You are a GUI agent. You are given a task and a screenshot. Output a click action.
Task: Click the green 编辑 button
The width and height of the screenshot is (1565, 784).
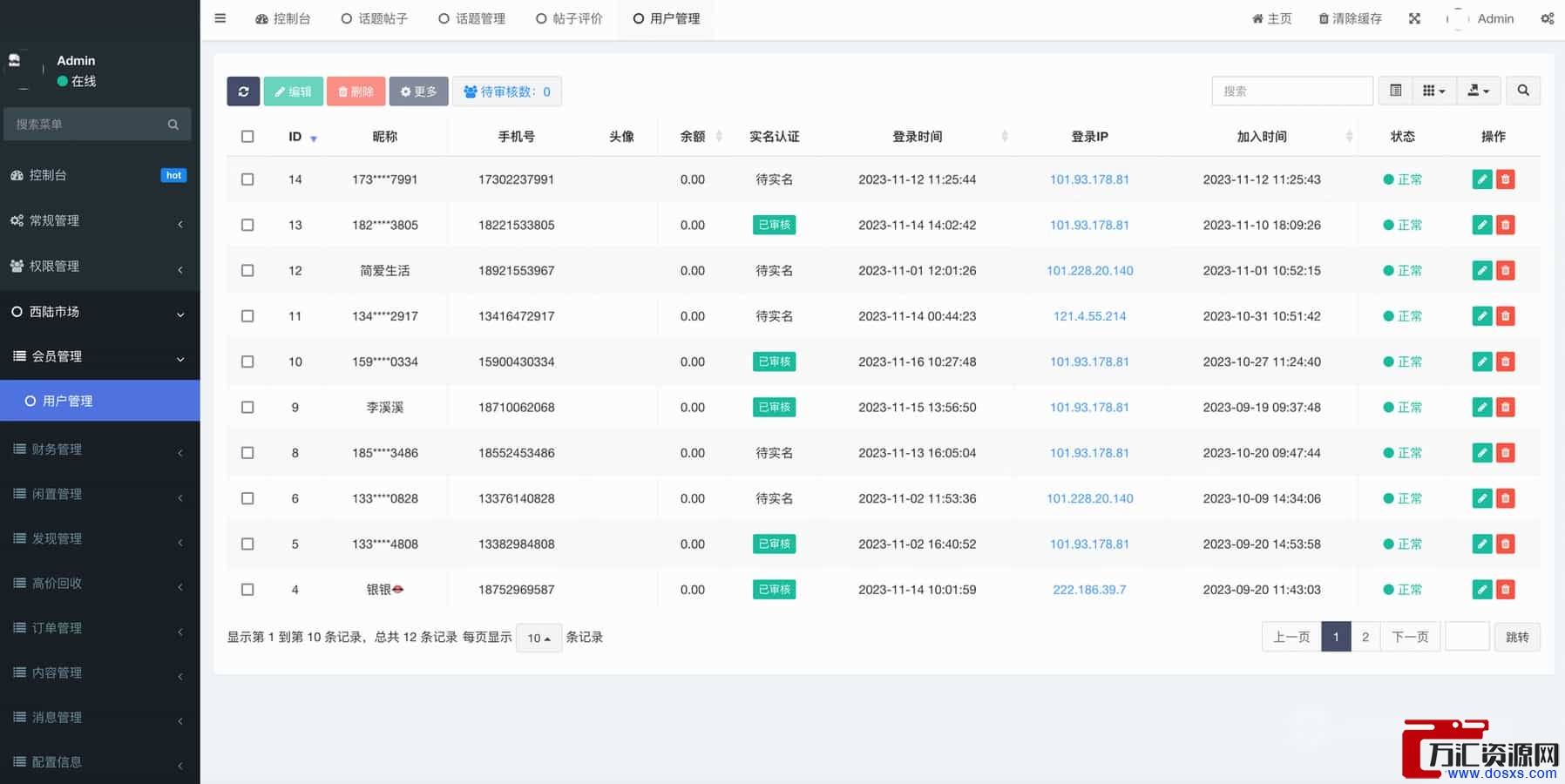click(x=294, y=91)
